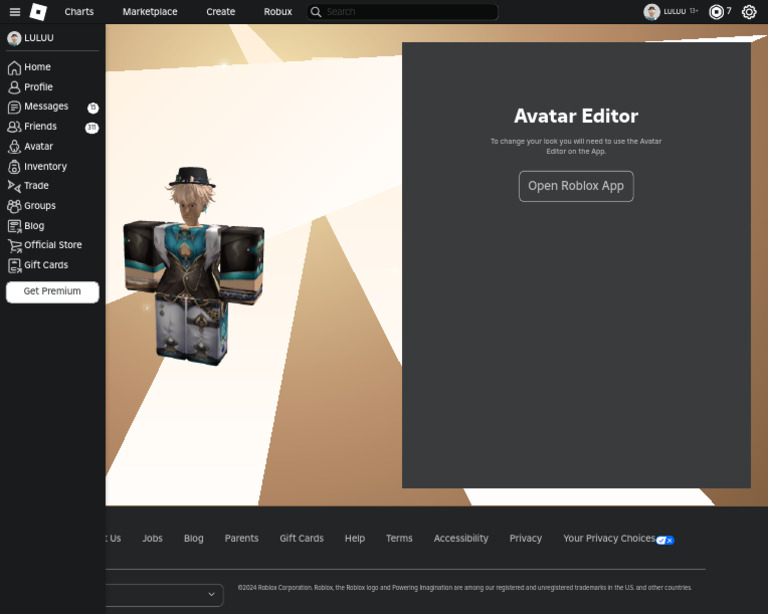Click the Blog icon in sidebar
This screenshot has height=614, width=768.
(x=14, y=226)
